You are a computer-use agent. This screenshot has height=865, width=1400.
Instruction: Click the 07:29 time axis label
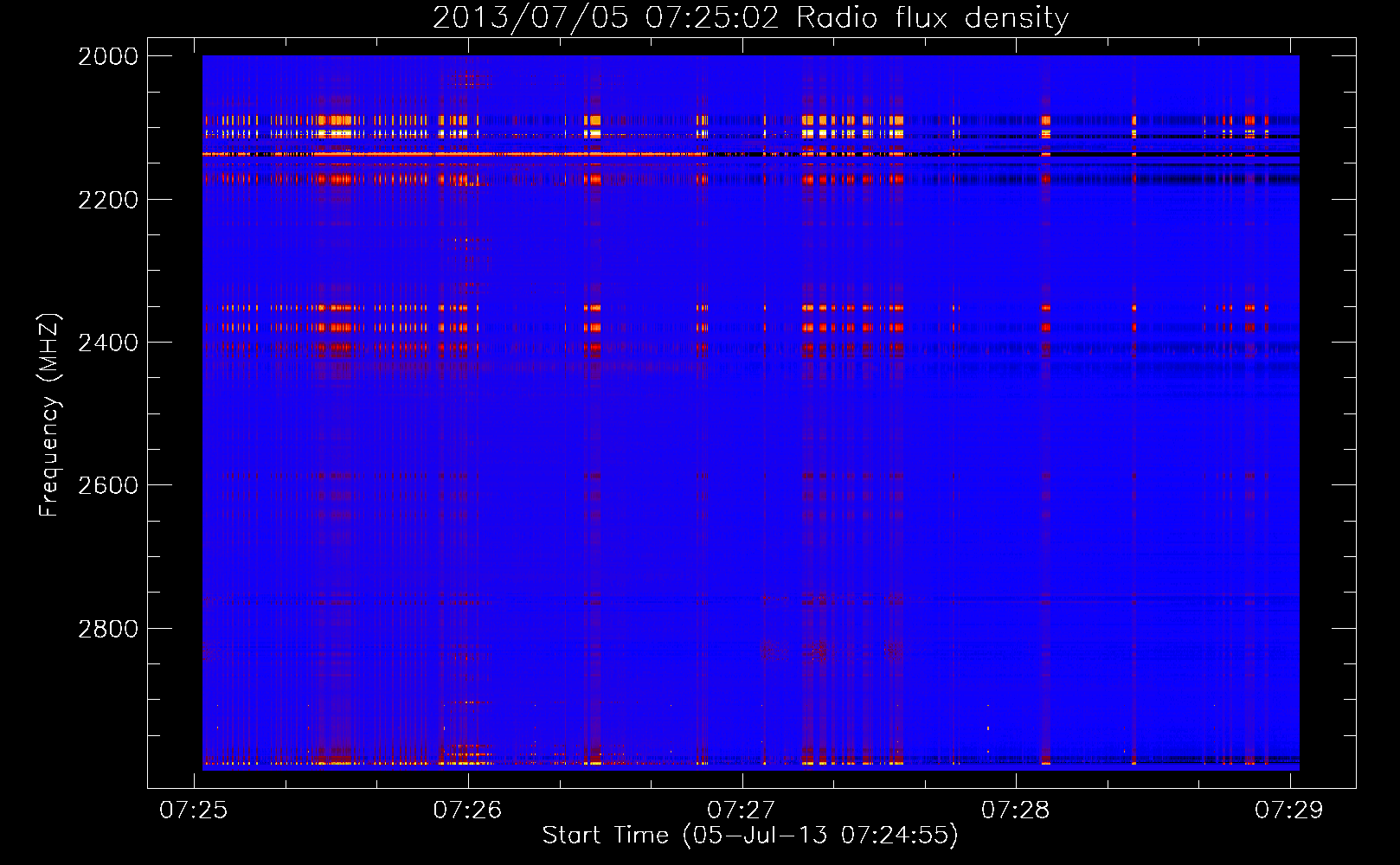(1288, 810)
